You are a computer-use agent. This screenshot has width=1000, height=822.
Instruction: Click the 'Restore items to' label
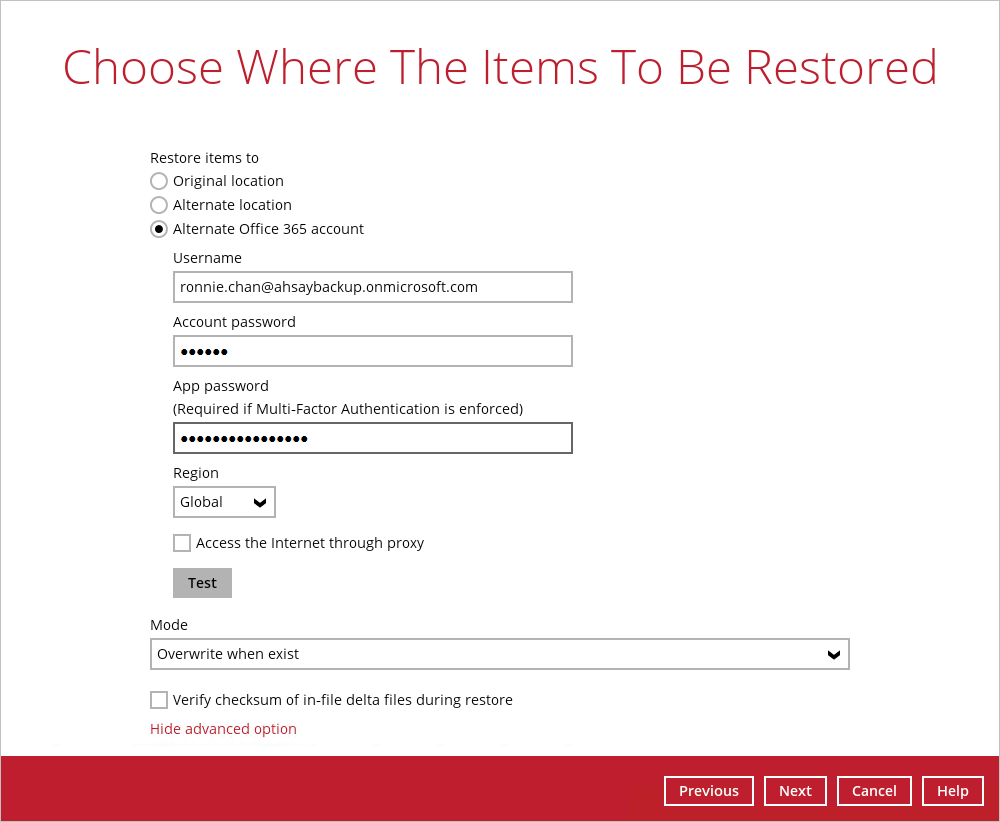tap(204, 158)
